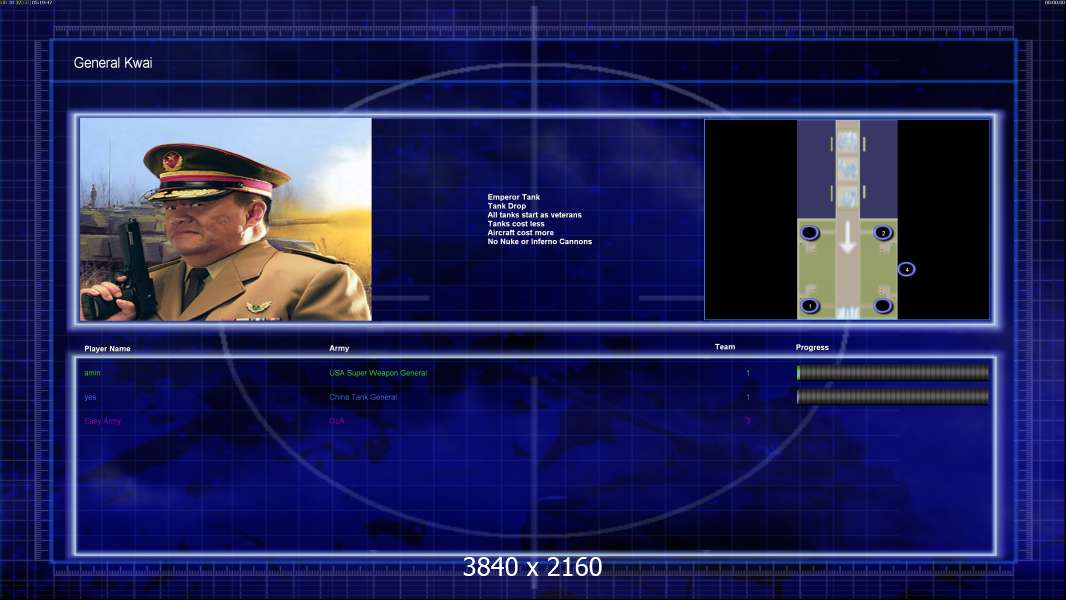This screenshot has height=600, width=1066.
Task: Click team number in yes's row
Action: (748, 397)
